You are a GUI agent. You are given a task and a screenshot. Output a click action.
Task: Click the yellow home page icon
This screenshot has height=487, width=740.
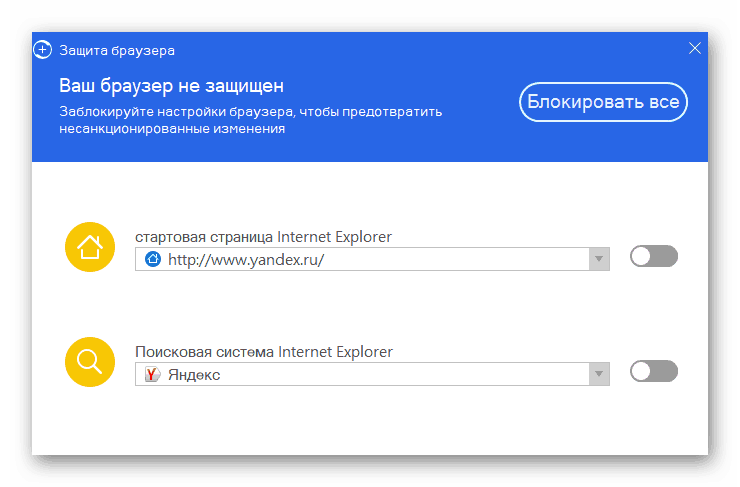(90, 246)
